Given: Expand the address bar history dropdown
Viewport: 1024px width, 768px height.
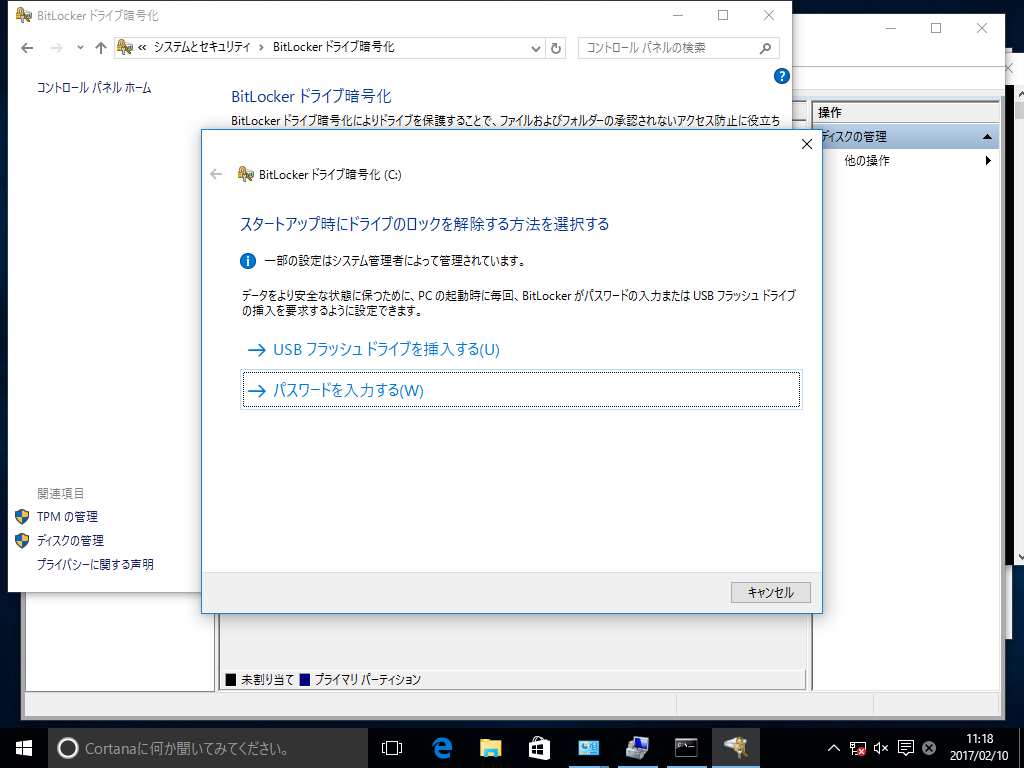Looking at the screenshot, I should pyautogui.click(x=536, y=48).
